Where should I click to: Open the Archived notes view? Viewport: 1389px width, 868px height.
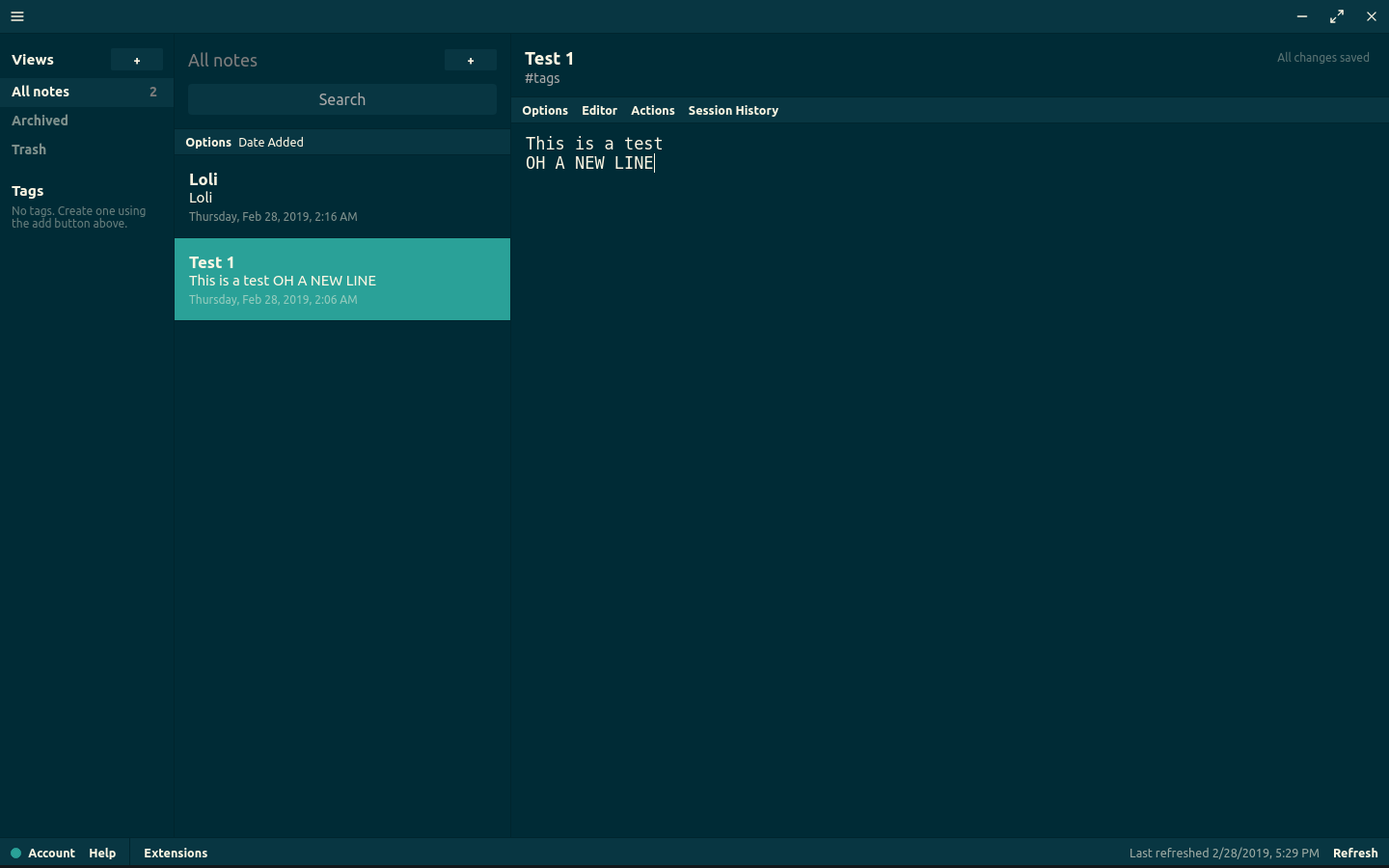click(40, 120)
